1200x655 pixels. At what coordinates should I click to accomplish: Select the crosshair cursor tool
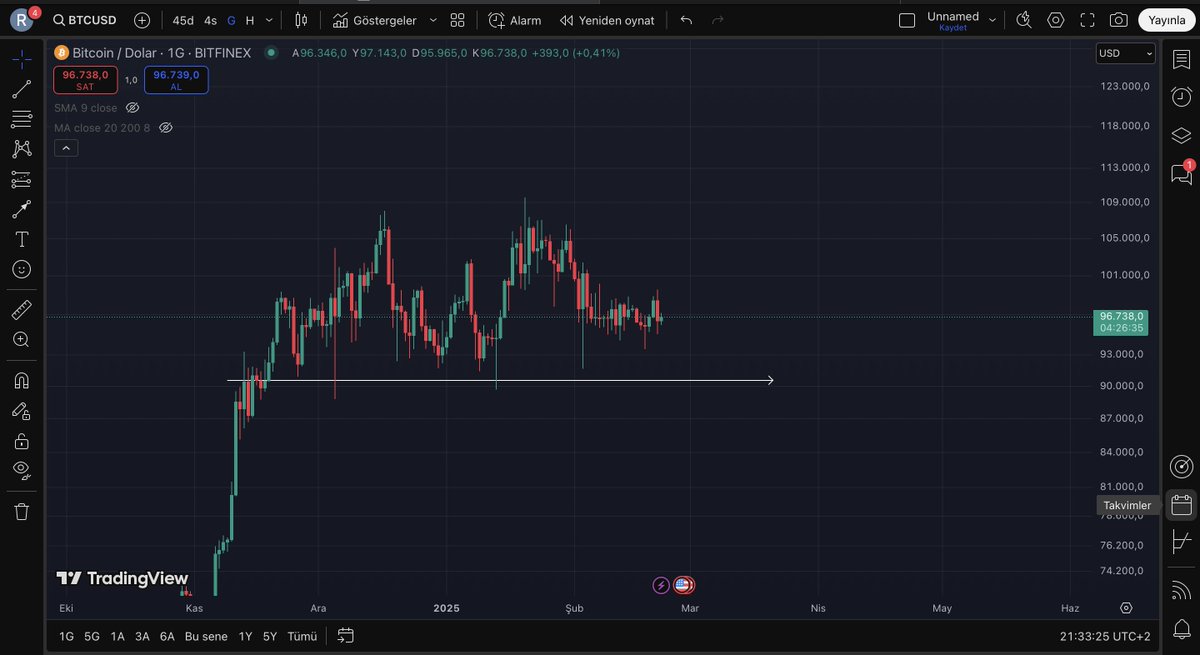click(x=21, y=59)
